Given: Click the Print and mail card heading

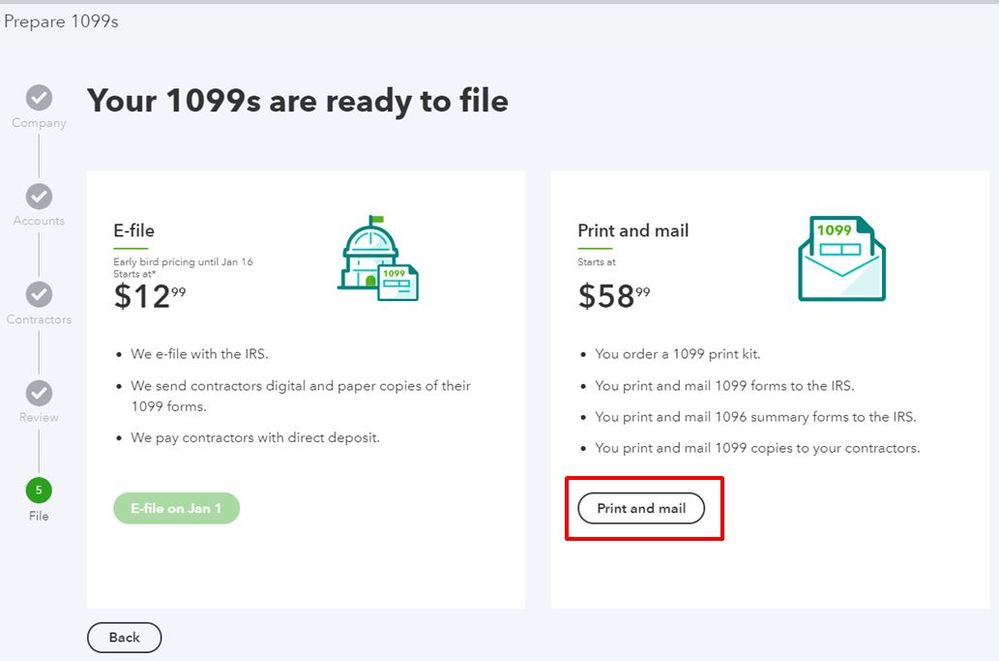Looking at the screenshot, I should coord(633,230).
